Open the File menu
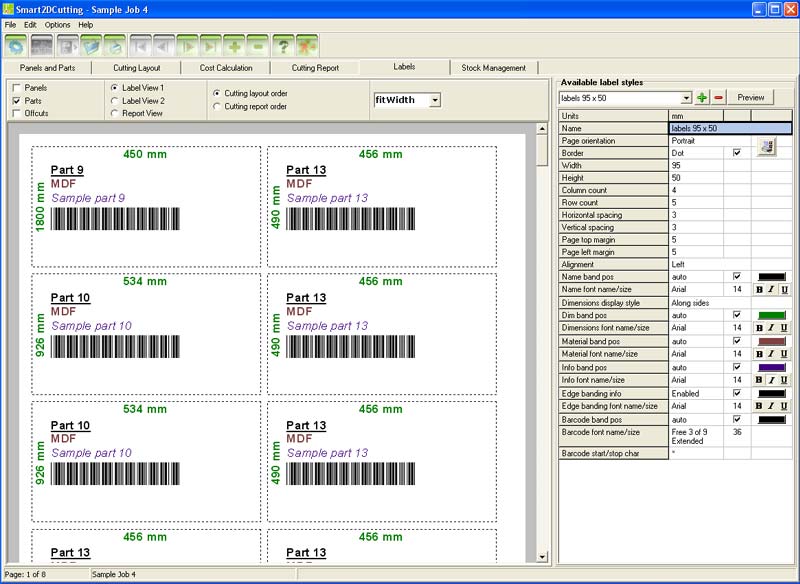This screenshot has height=584, width=800. coord(10,24)
